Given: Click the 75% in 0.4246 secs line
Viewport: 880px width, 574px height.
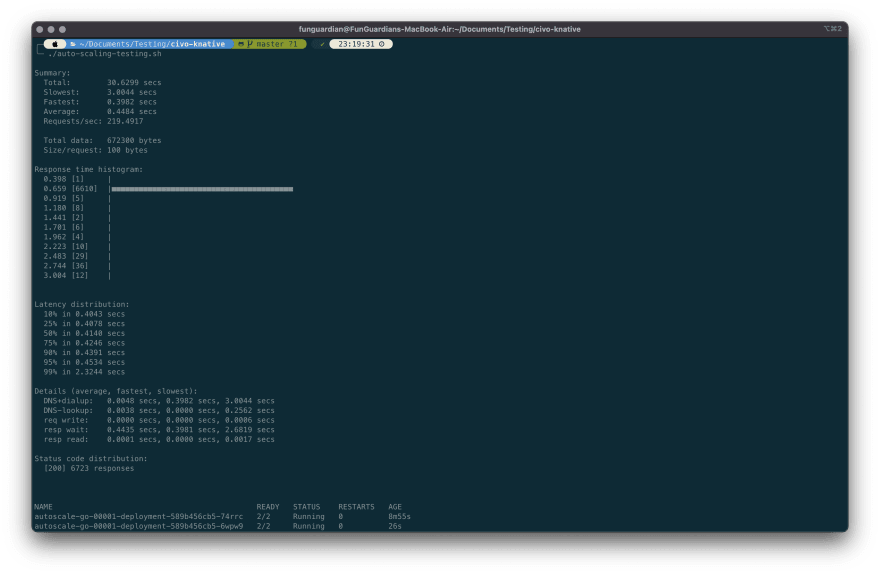Looking at the screenshot, I should pyautogui.click(x=84, y=343).
